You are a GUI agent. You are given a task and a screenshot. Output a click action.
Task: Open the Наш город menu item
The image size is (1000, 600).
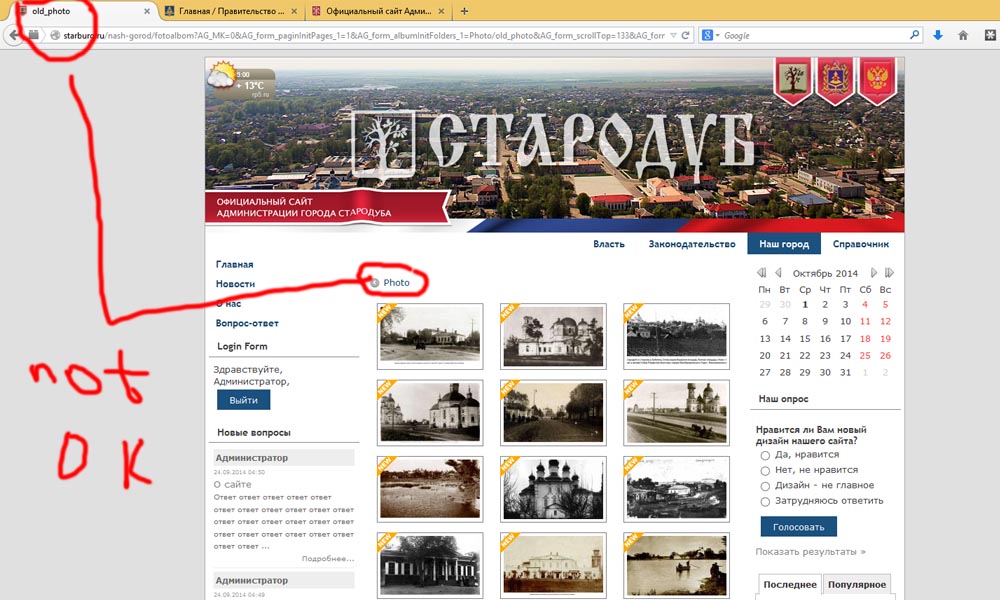[x=784, y=244]
